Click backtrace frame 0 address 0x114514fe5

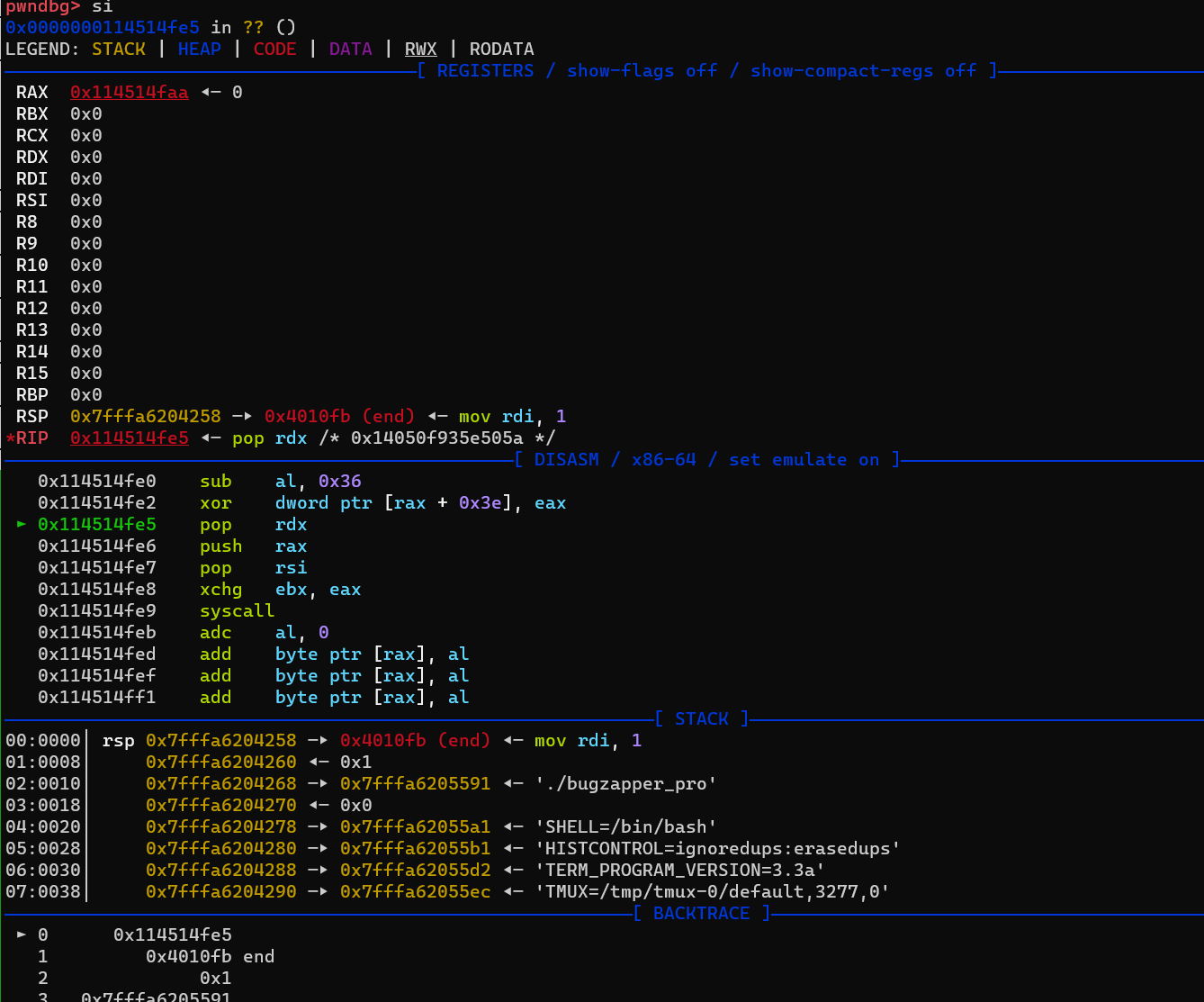click(x=173, y=935)
